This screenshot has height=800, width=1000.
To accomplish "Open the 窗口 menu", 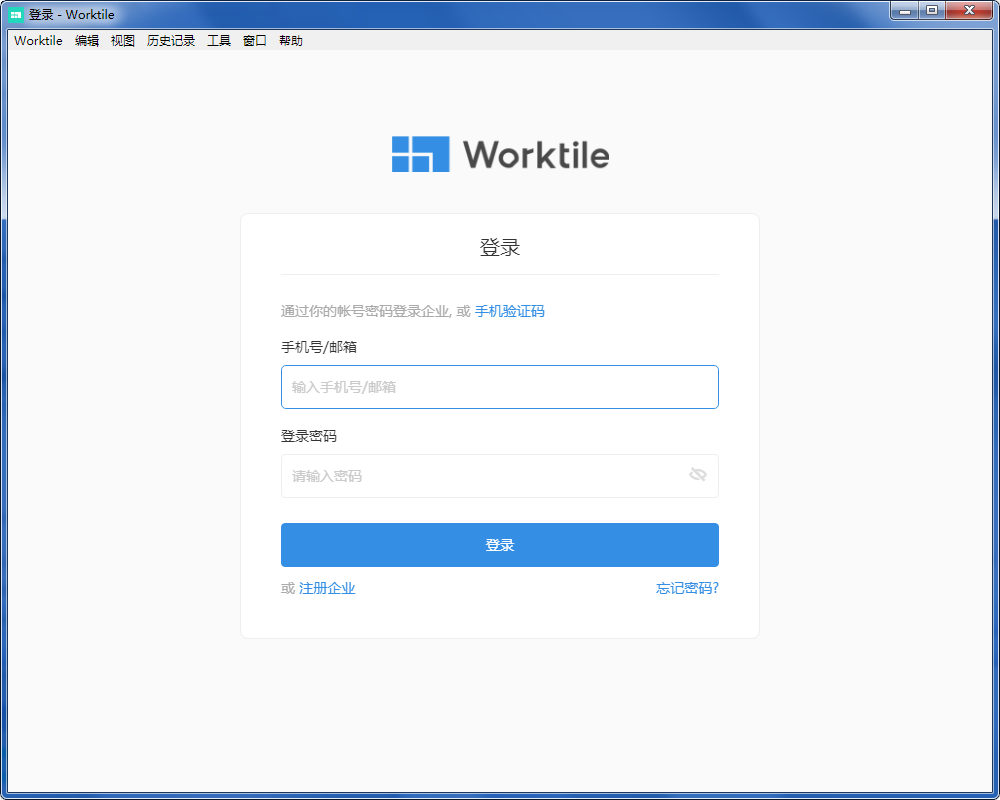I will pos(254,41).
